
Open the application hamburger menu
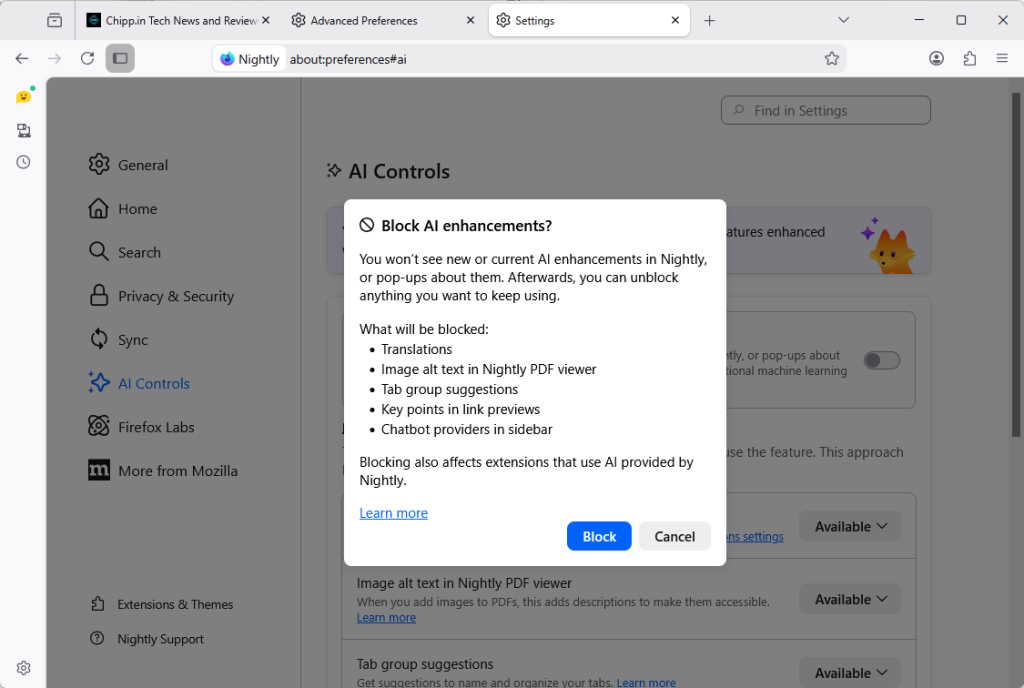pyautogui.click(x=1002, y=59)
